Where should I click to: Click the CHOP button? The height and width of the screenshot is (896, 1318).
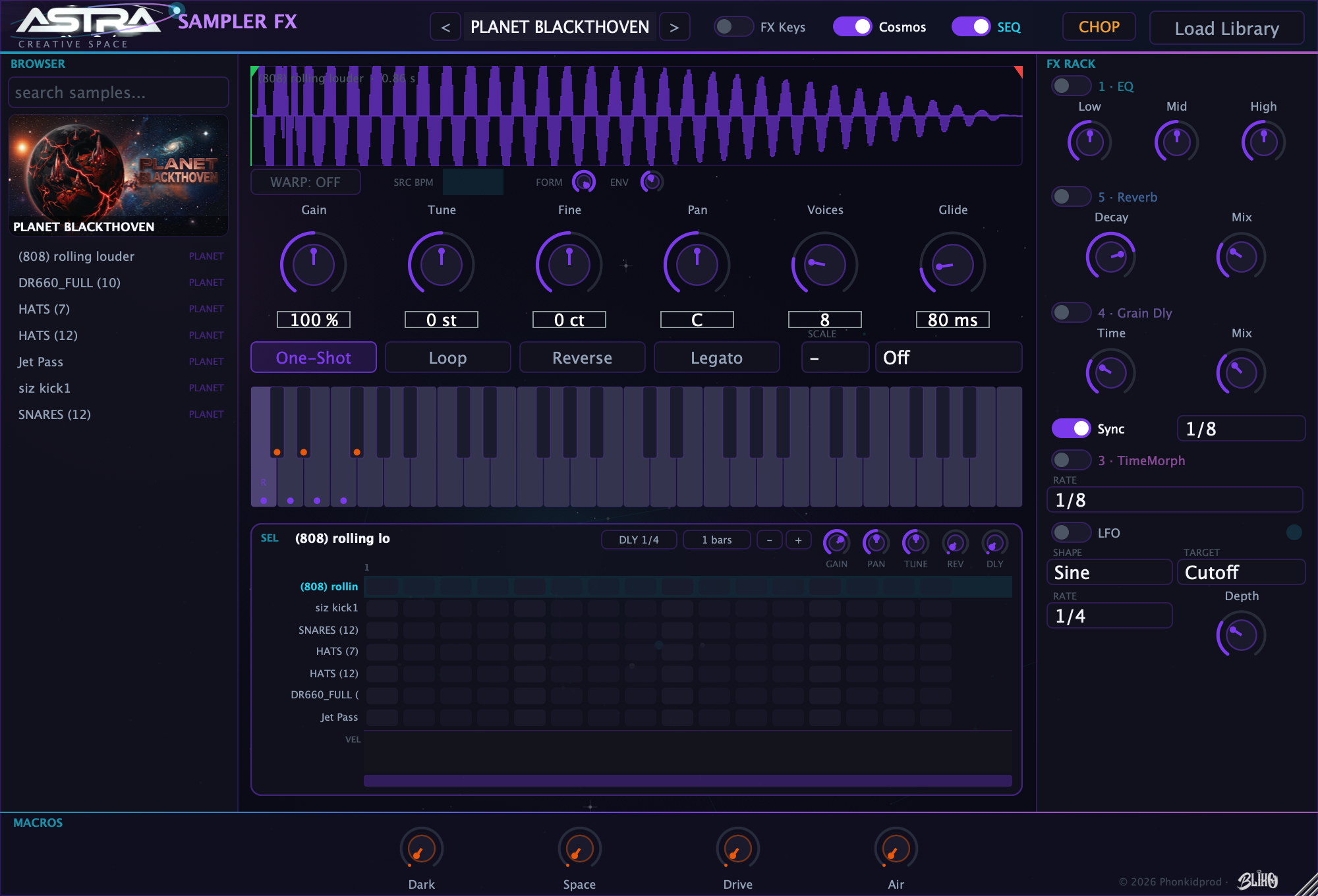coord(1099,27)
